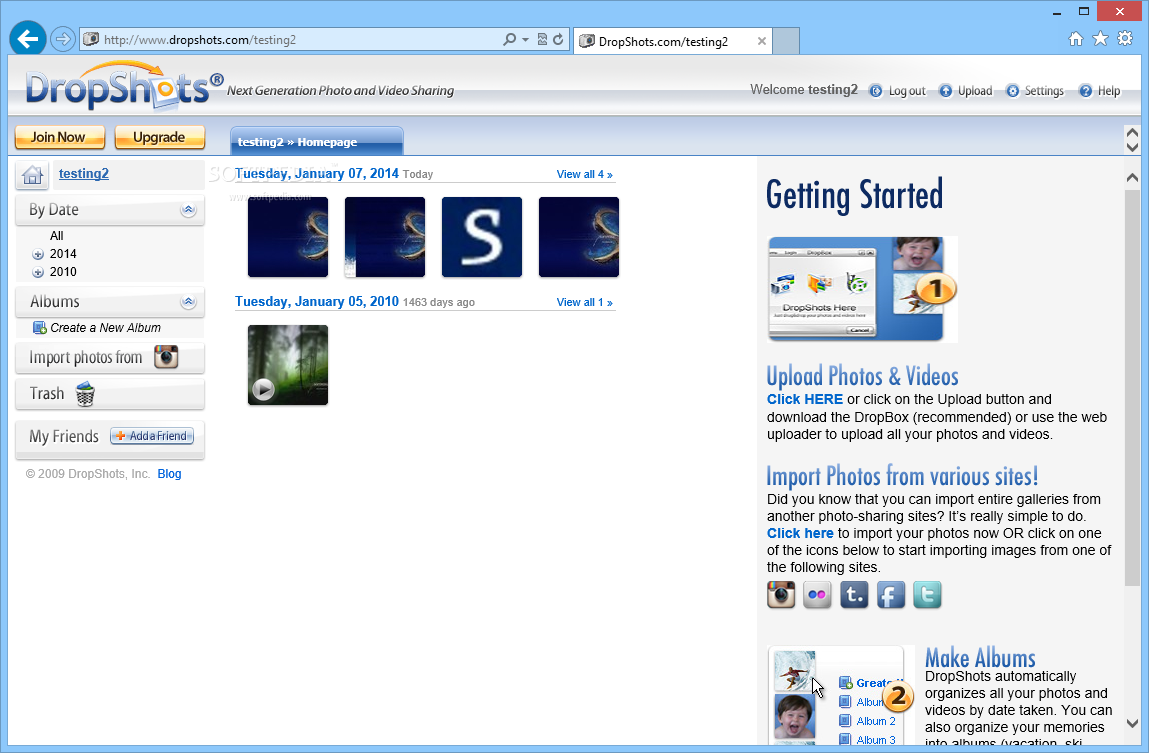The image size is (1149, 753).
Task: Click the Instagram camera icon in sidebar
Action: click(x=166, y=357)
